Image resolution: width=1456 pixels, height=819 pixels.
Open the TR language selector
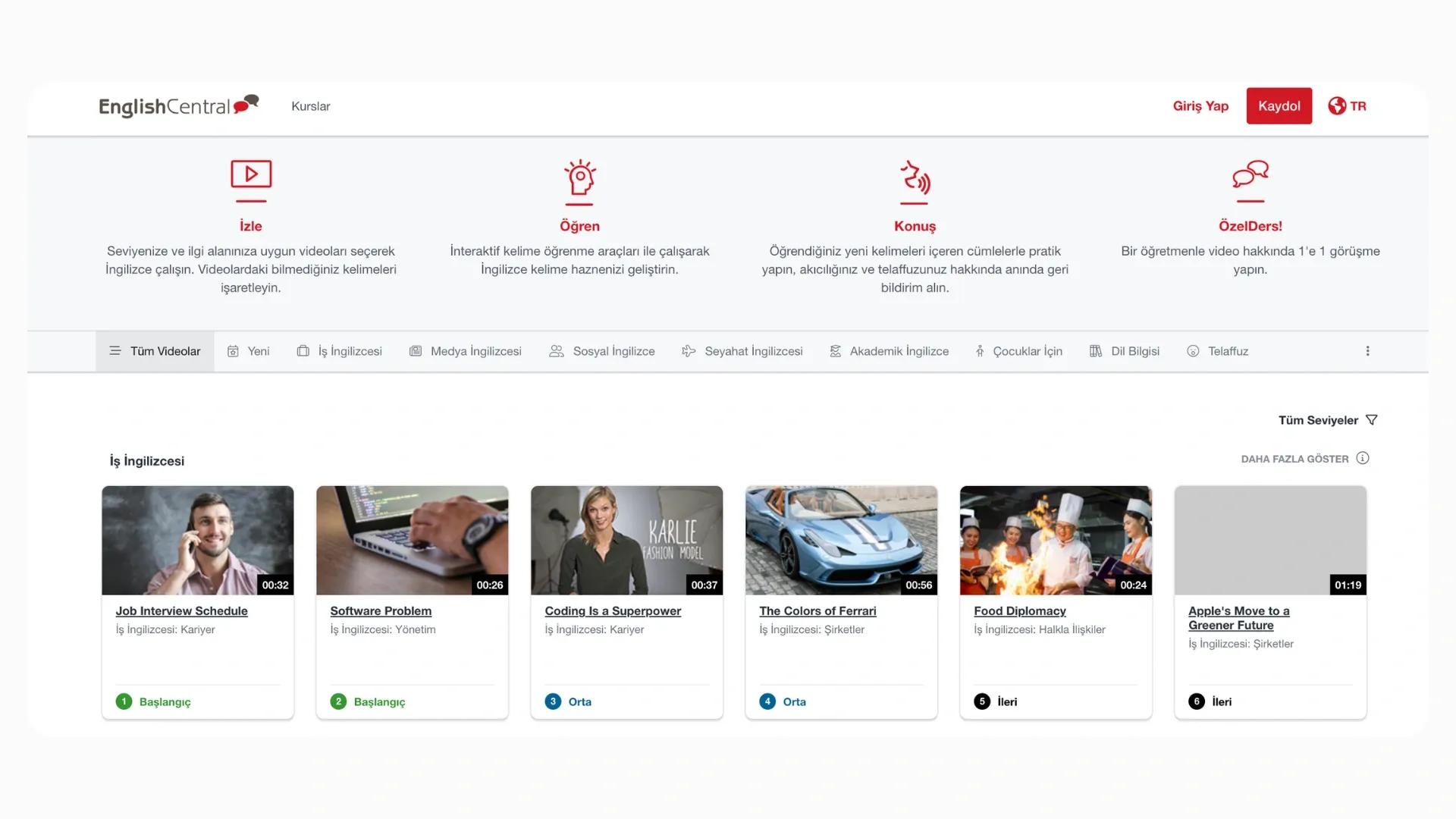coord(1347,106)
